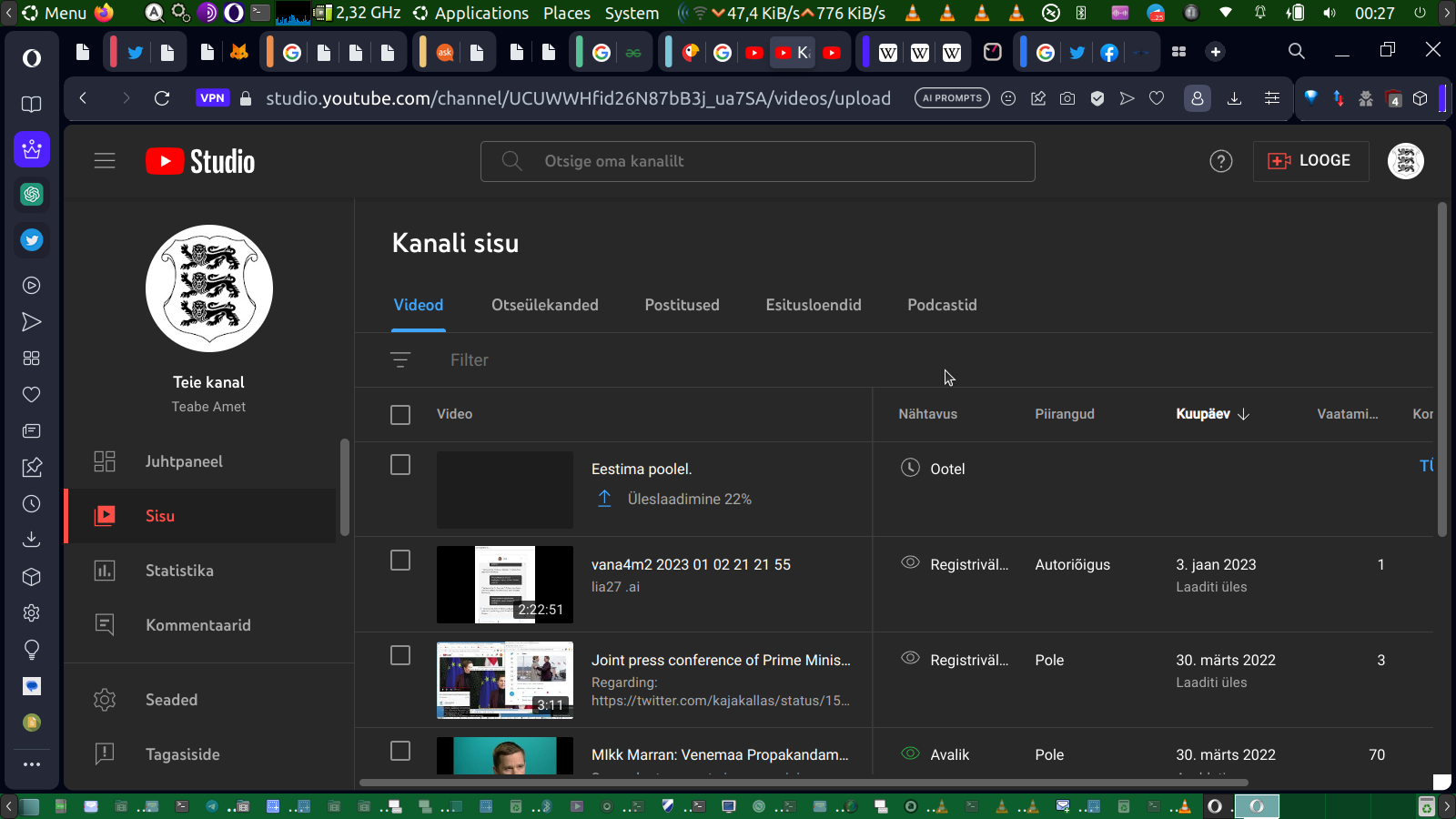Click the horizontal scrollbar under the video table
This screenshot has height=819, width=1456.
pyautogui.click(x=803, y=783)
